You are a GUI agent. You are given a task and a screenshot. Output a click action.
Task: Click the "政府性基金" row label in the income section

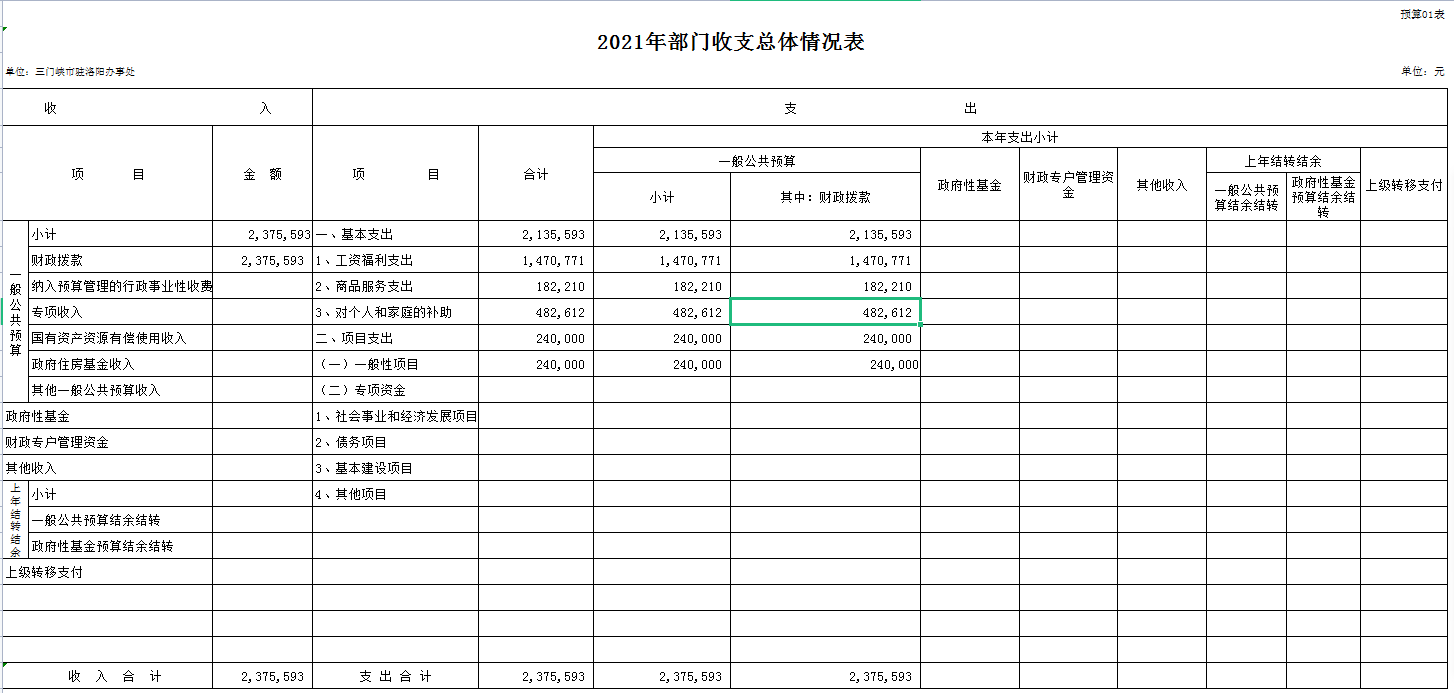pyautogui.click(x=38, y=416)
